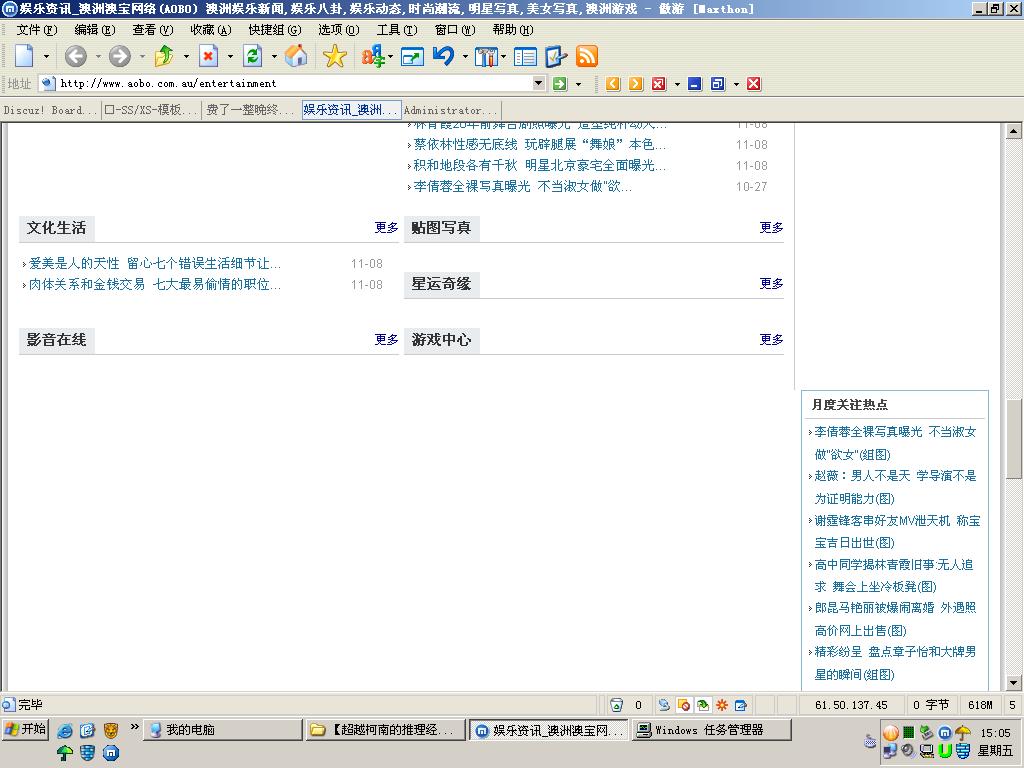Click the orange next tab arrow button
The image size is (1024, 768).
pos(635,84)
